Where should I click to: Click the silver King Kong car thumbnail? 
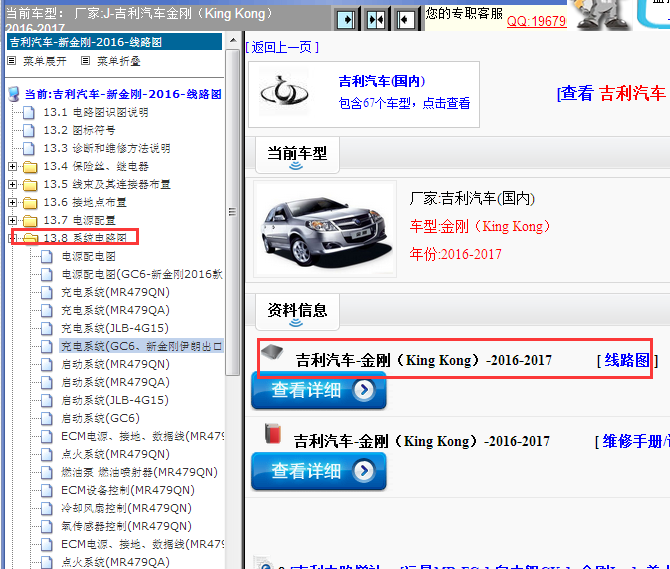point(325,229)
